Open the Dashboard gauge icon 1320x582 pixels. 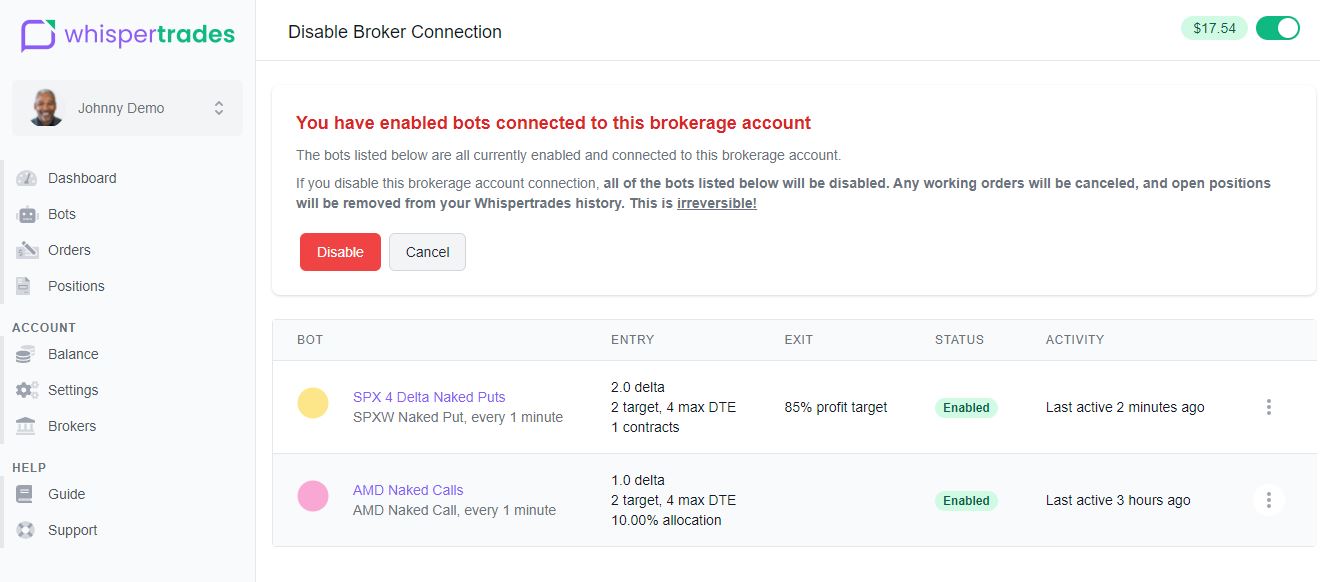tap(27, 178)
